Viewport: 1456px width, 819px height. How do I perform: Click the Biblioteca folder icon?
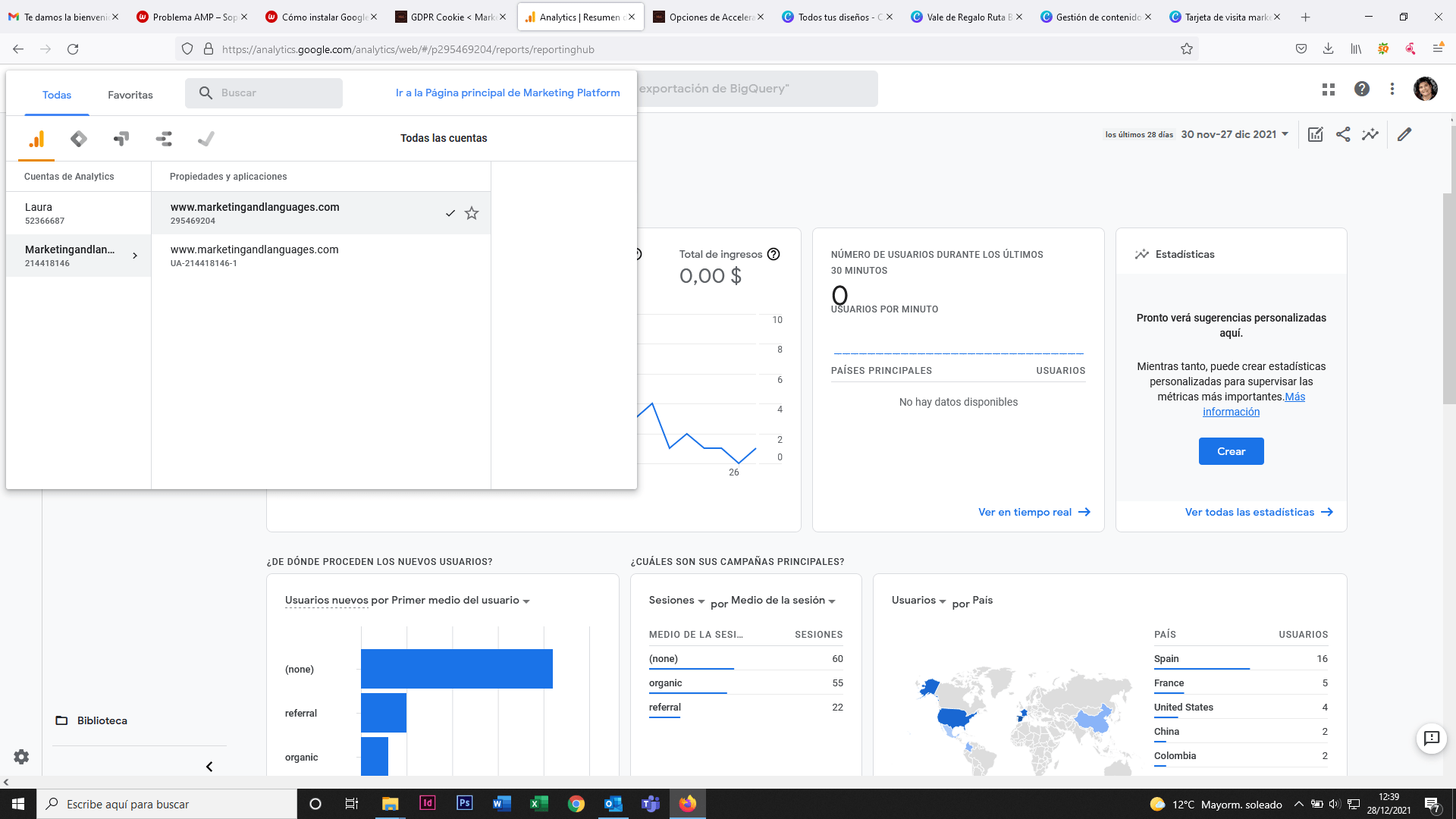pyautogui.click(x=62, y=720)
